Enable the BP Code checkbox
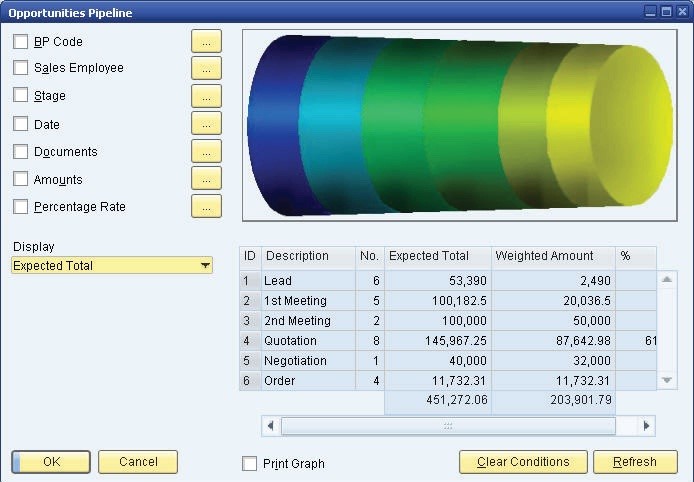 pyautogui.click(x=21, y=42)
